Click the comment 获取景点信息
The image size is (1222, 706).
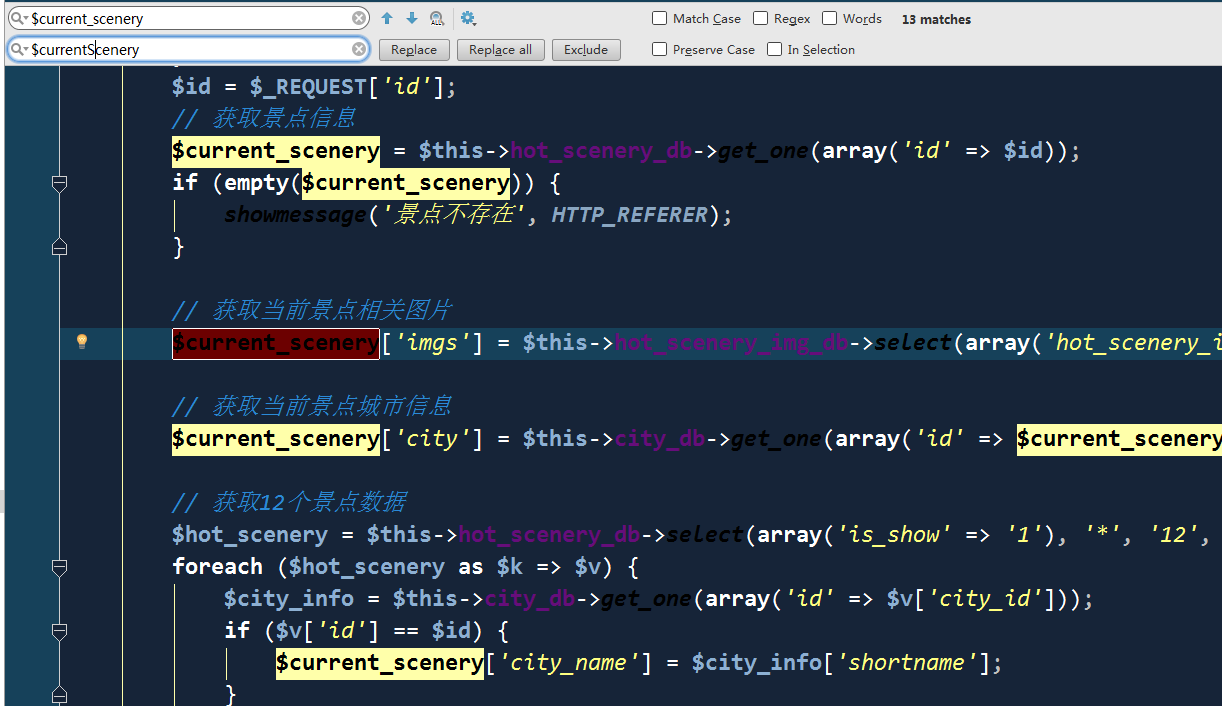[x=264, y=118]
